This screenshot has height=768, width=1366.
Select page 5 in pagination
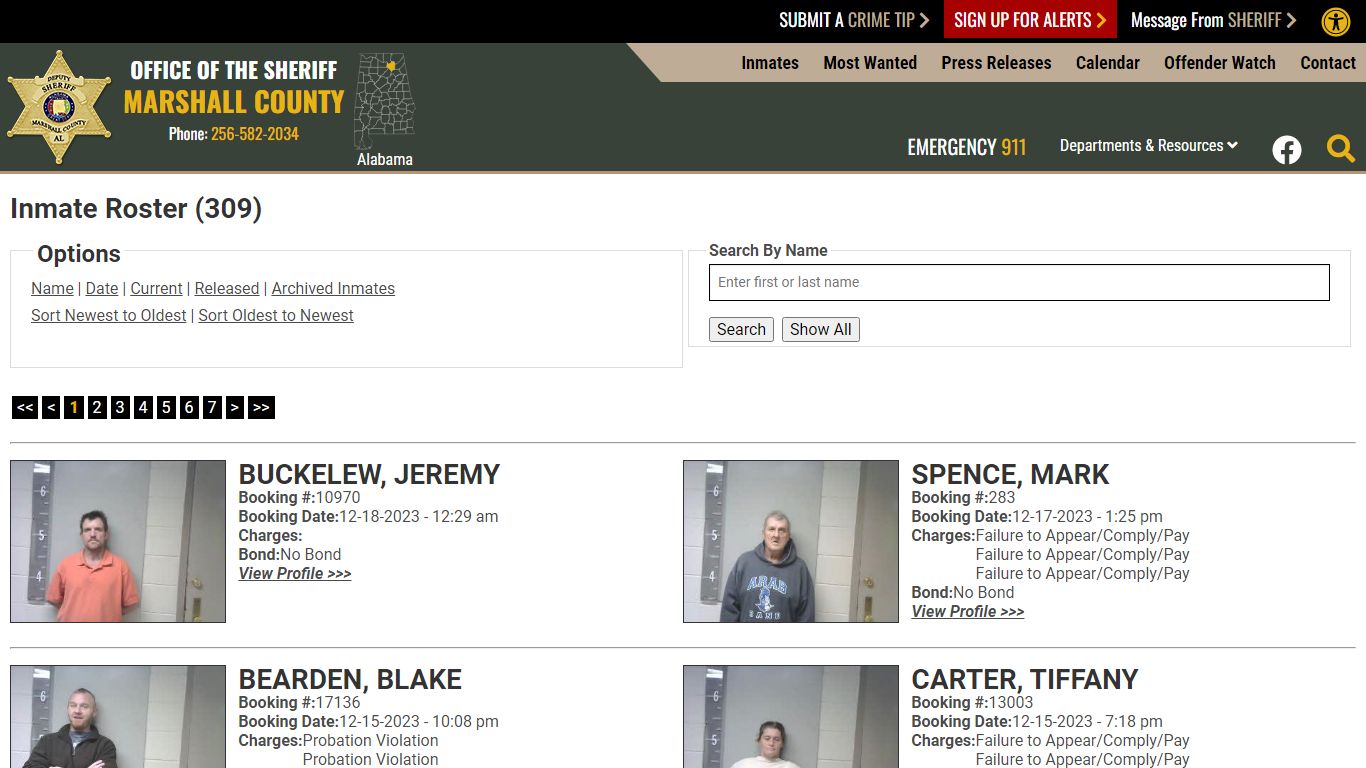(166, 407)
